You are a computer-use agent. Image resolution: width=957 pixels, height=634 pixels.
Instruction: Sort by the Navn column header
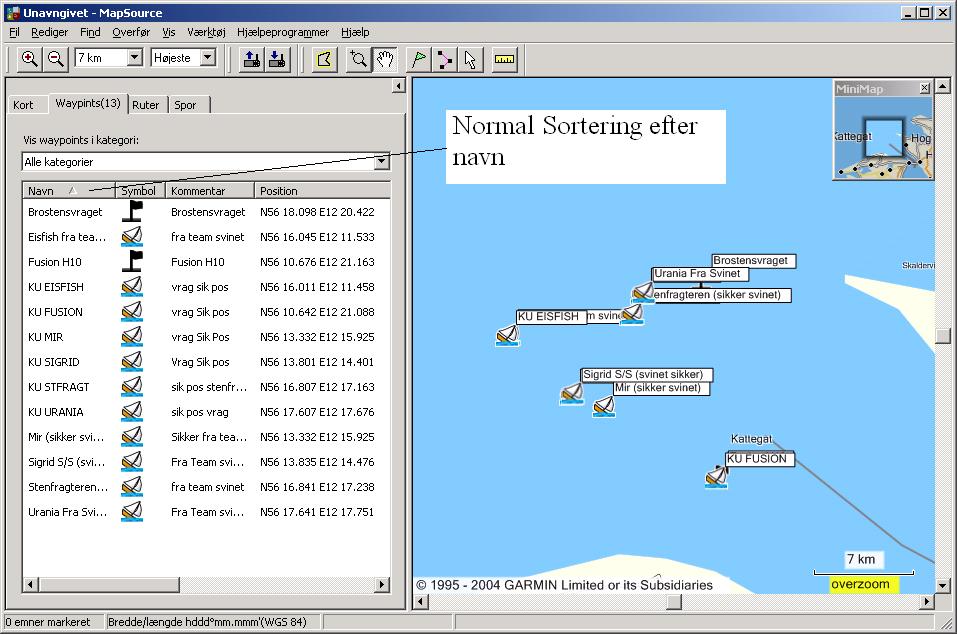pos(68,190)
